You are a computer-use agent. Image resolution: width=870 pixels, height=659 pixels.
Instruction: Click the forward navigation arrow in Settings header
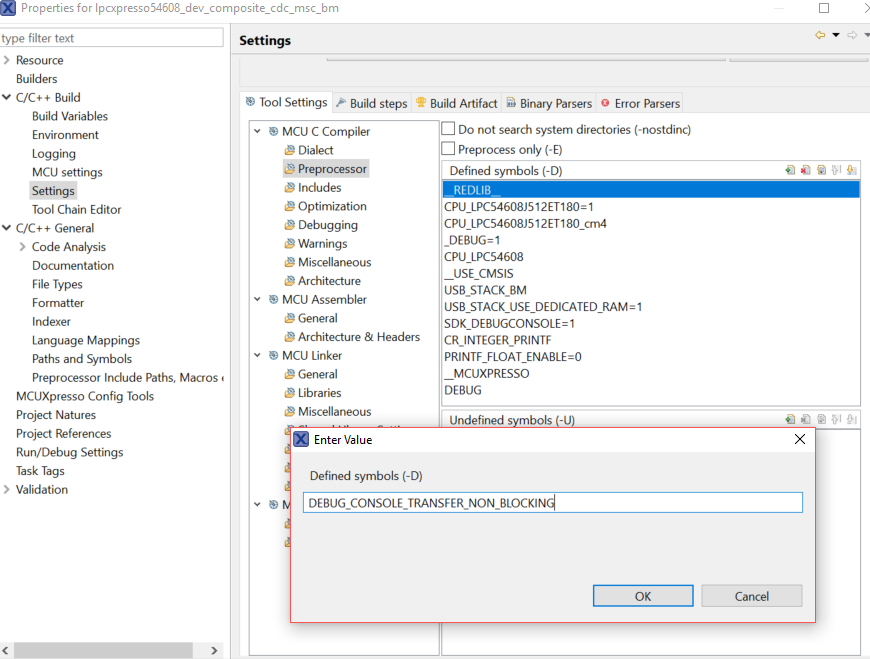tap(852, 35)
